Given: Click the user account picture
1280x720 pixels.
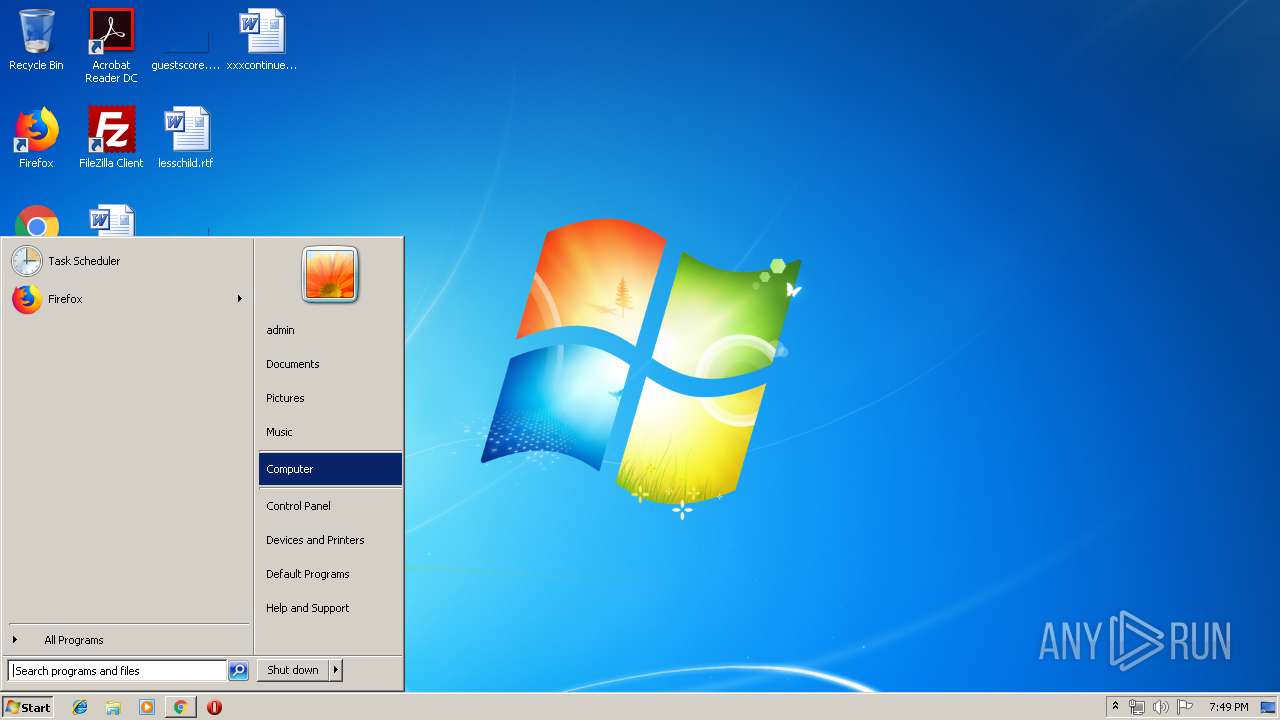Looking at the screenshot, I should (330, 275).
